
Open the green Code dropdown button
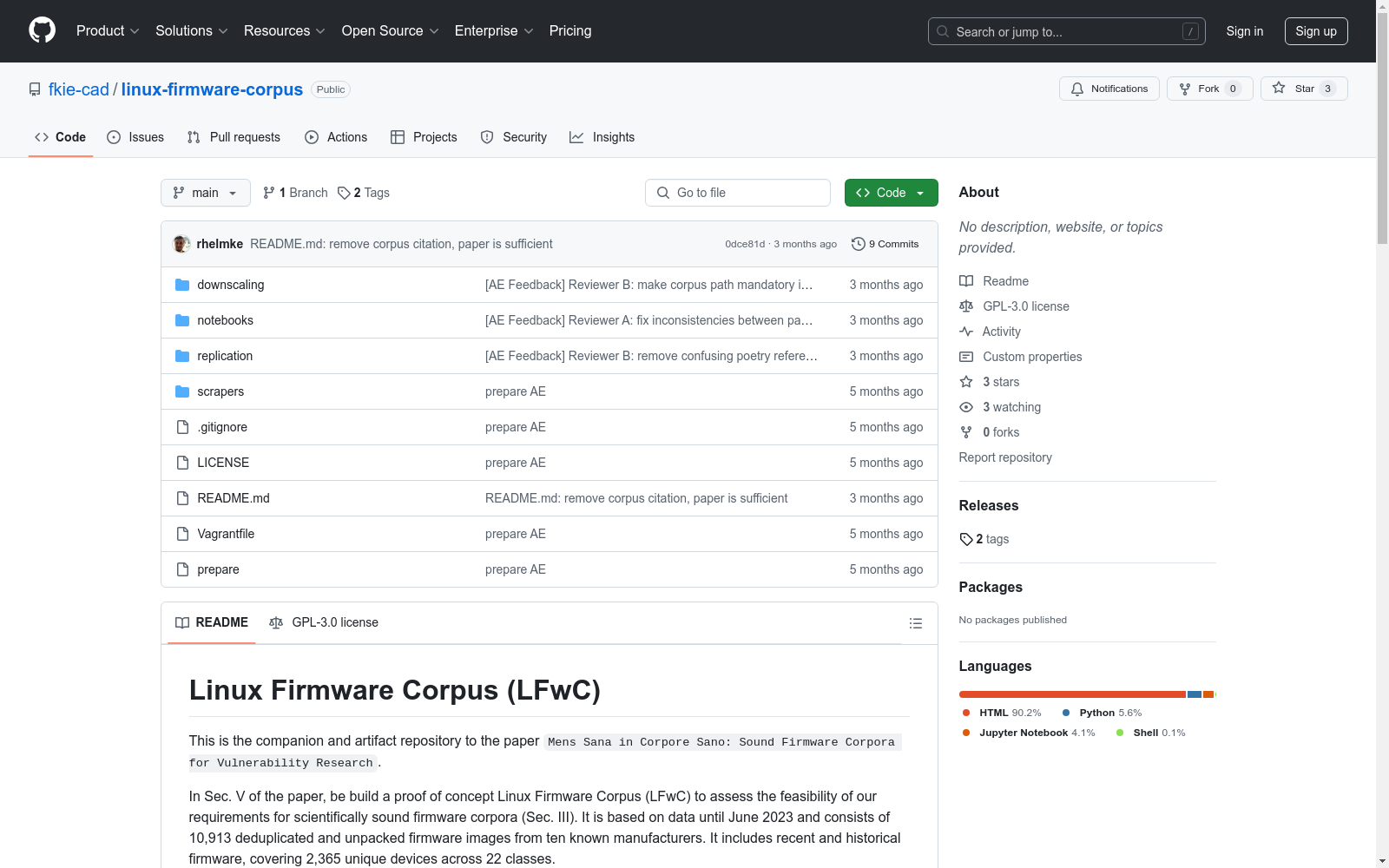892,193
